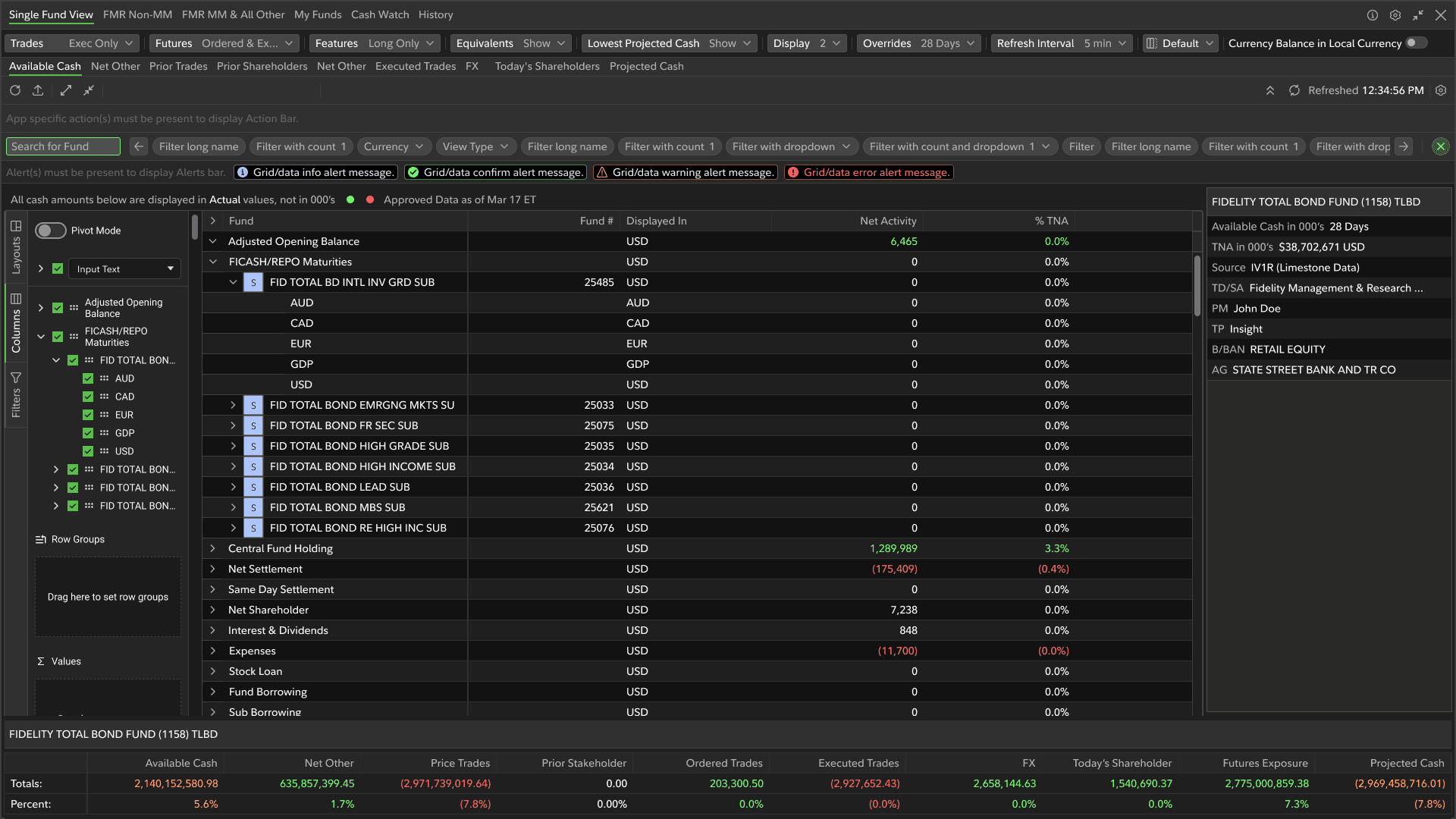Open the Refresh Interval dropdown

[1062, 43]
